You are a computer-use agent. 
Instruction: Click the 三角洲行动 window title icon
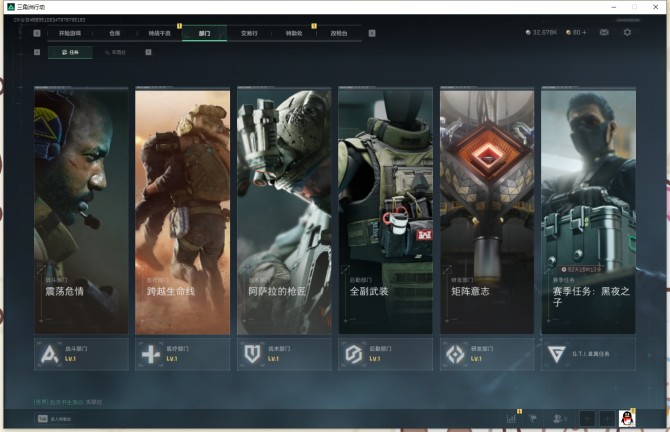(x=11, y=7)
